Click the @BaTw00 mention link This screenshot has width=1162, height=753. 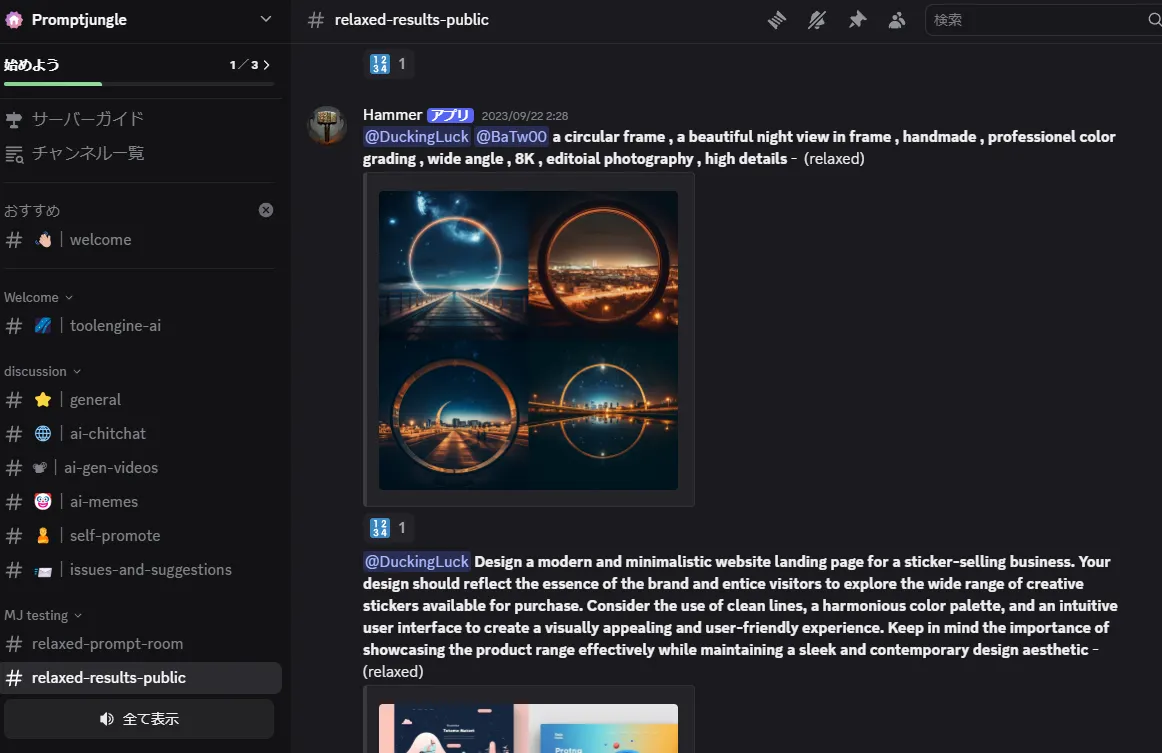coord(510,137)
